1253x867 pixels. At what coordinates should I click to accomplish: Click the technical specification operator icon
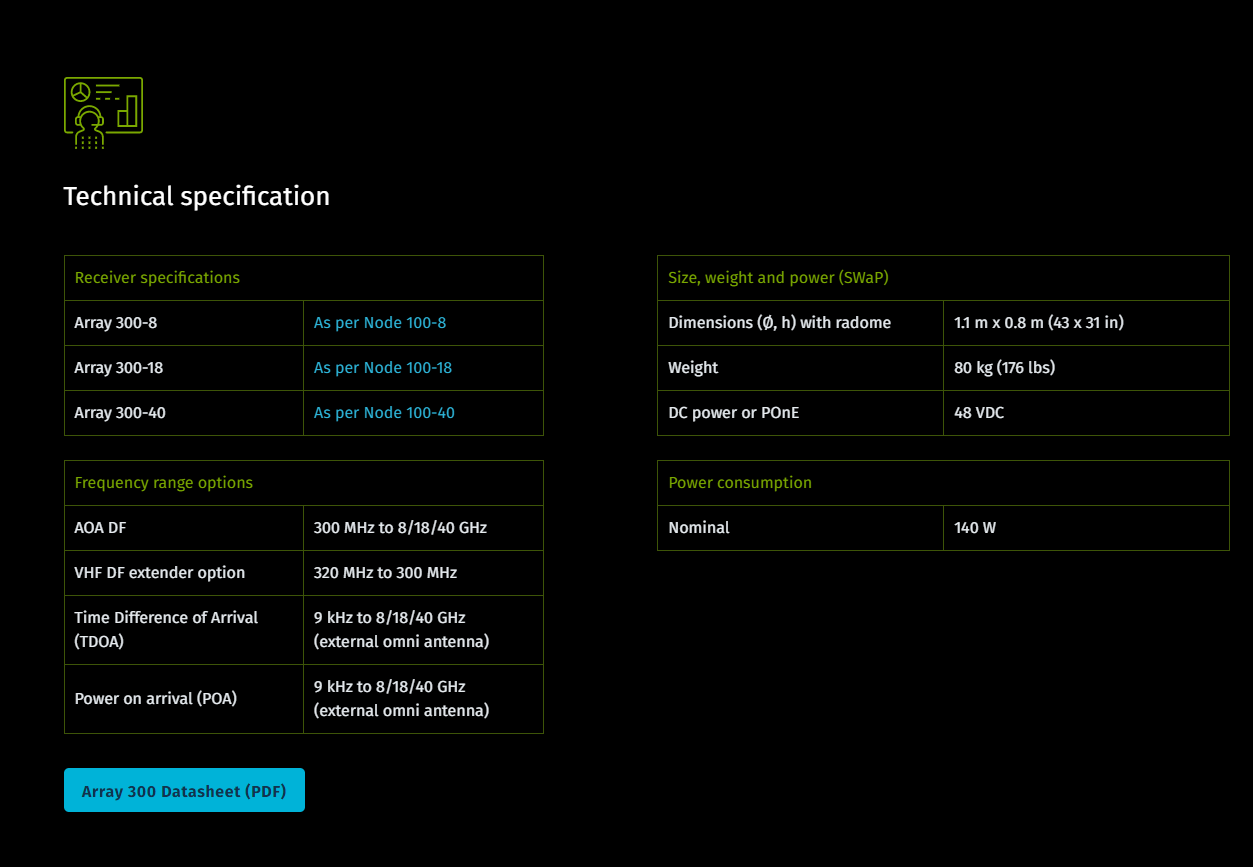tap(103, 113)
